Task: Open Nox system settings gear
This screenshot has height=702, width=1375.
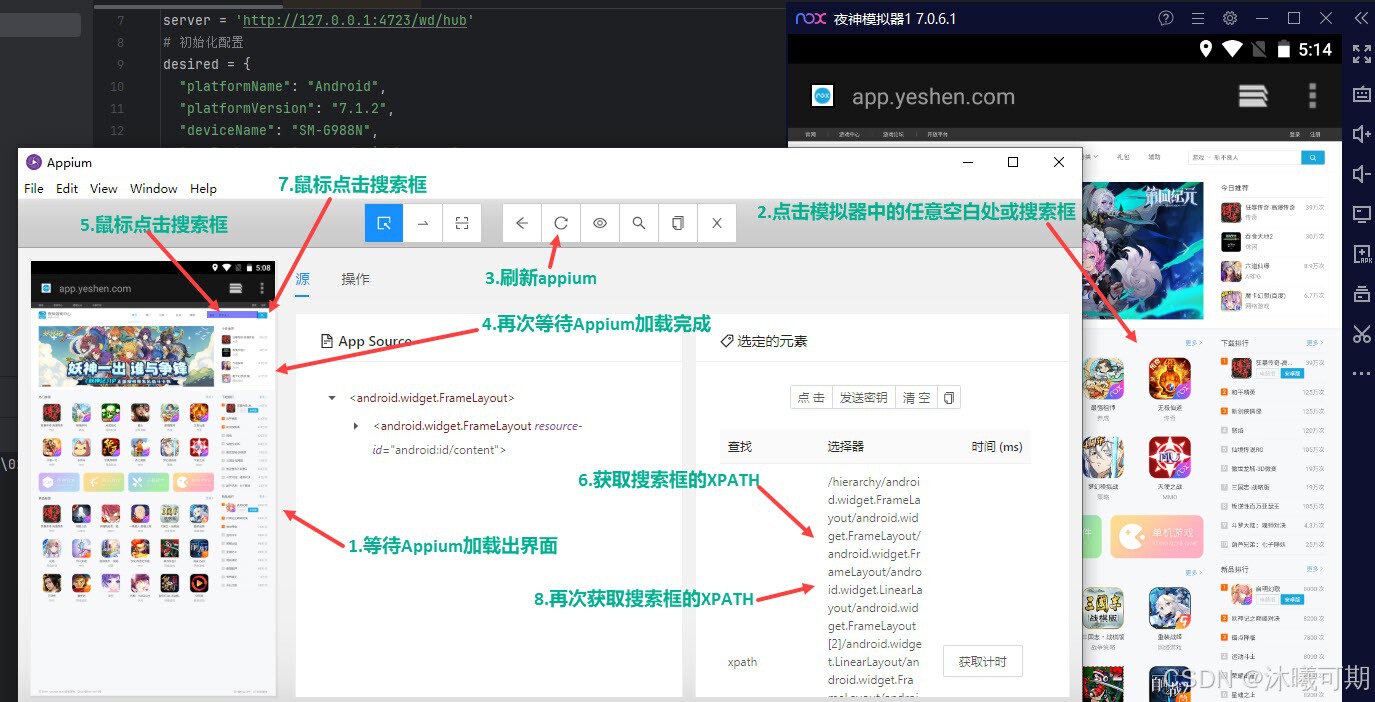Action: [1230, 18]
